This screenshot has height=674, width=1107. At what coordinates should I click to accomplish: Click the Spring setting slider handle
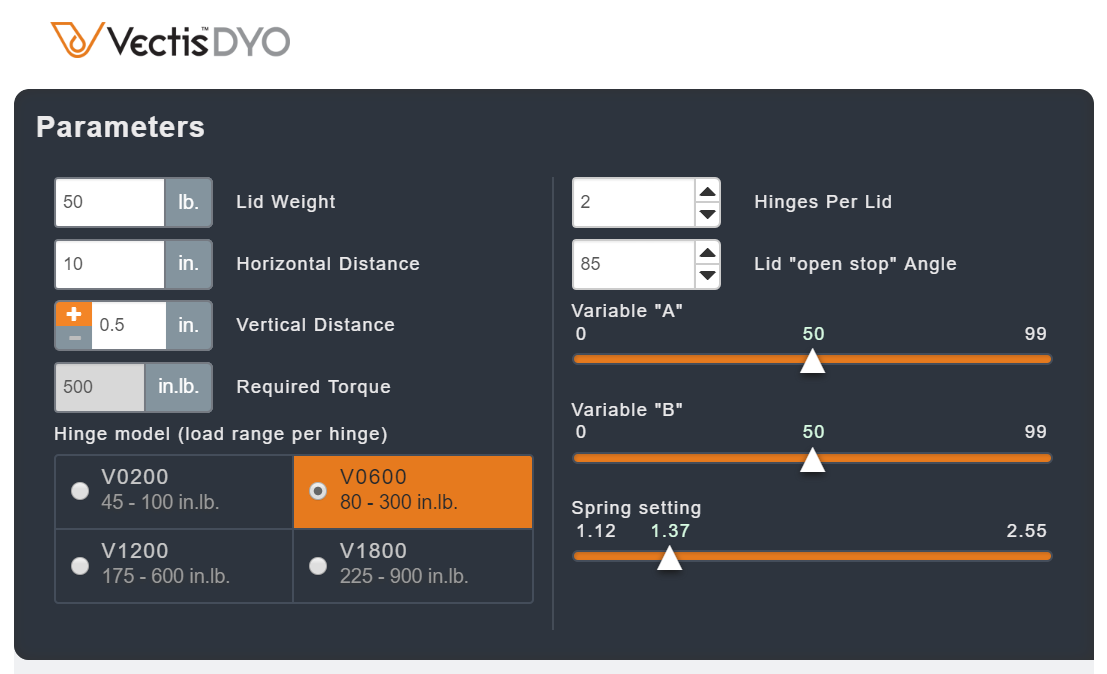pos(669,558)
